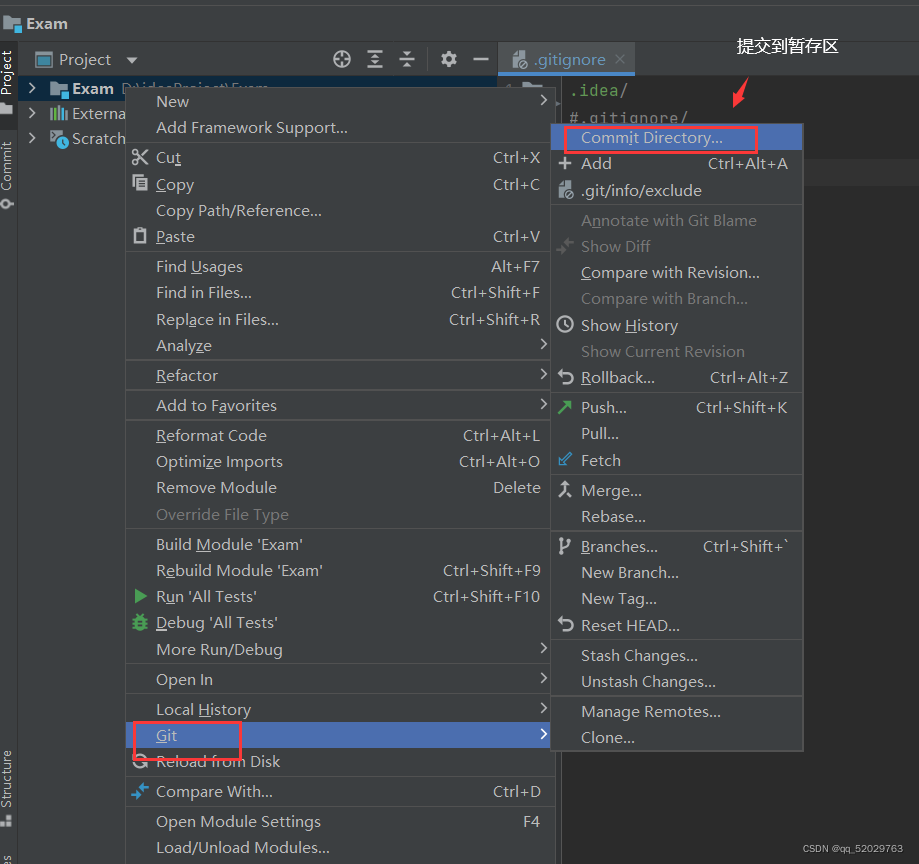
Task: Click the bug icon for Debug 'All Tests'
Action: [x=140, y=622]
